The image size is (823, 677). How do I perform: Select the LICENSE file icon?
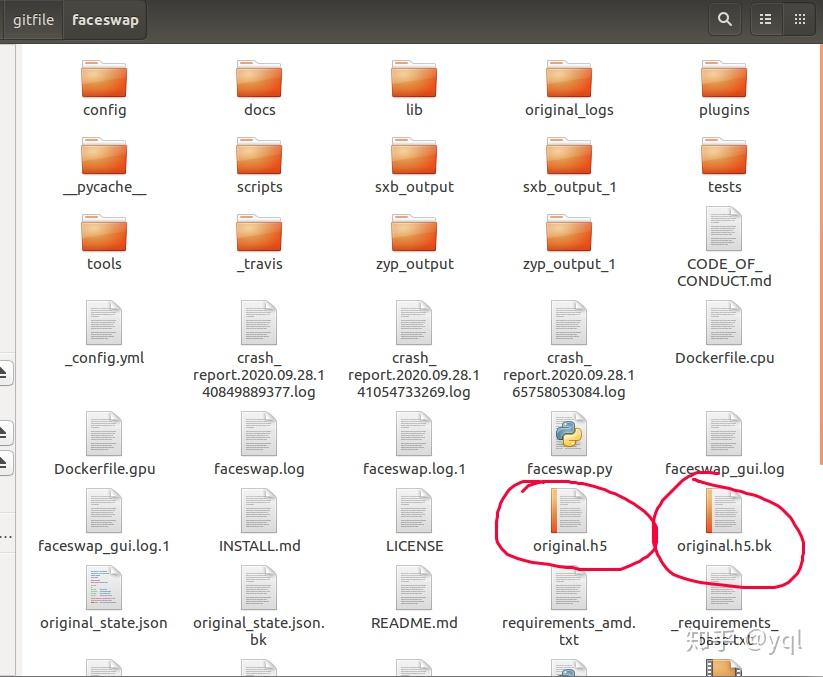414,511
